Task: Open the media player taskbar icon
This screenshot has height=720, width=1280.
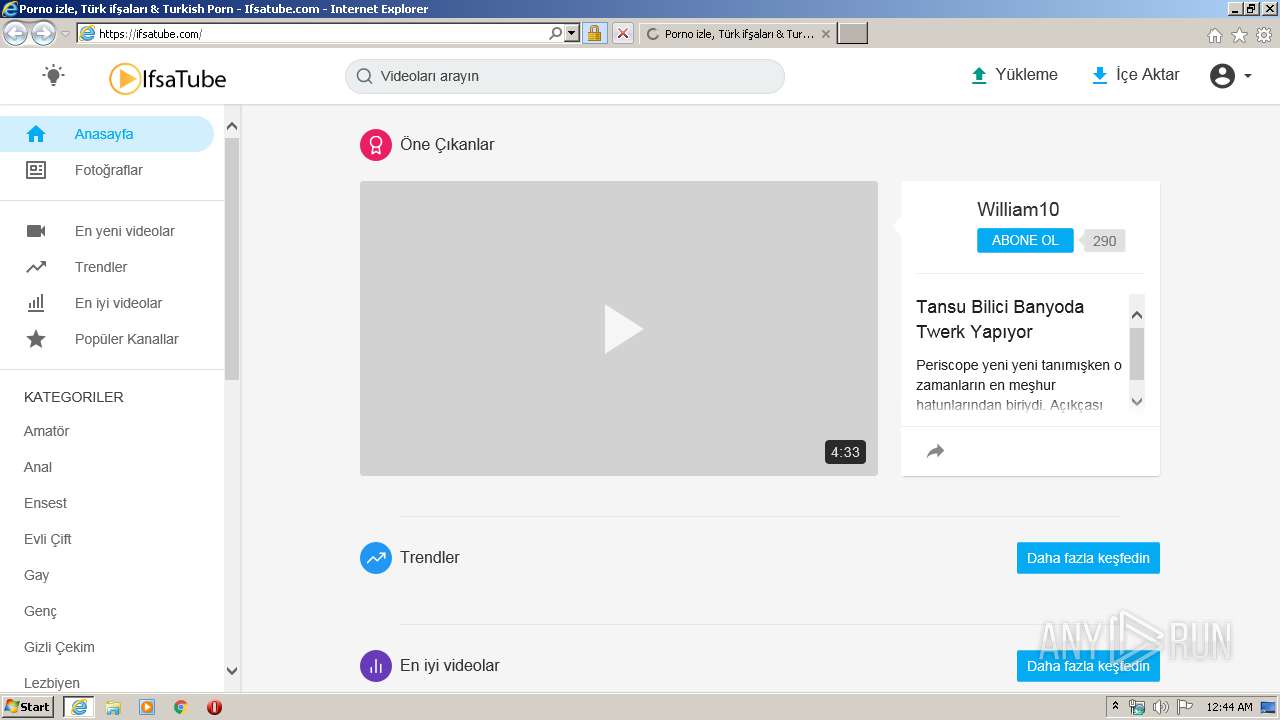Action: click(147, 707)
